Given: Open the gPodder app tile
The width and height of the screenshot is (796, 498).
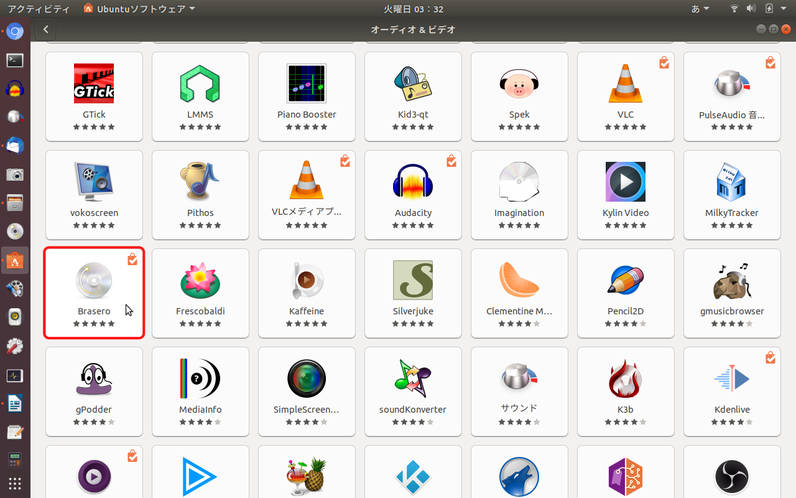Looking at the screenshot, I should (x=94, y=391).
